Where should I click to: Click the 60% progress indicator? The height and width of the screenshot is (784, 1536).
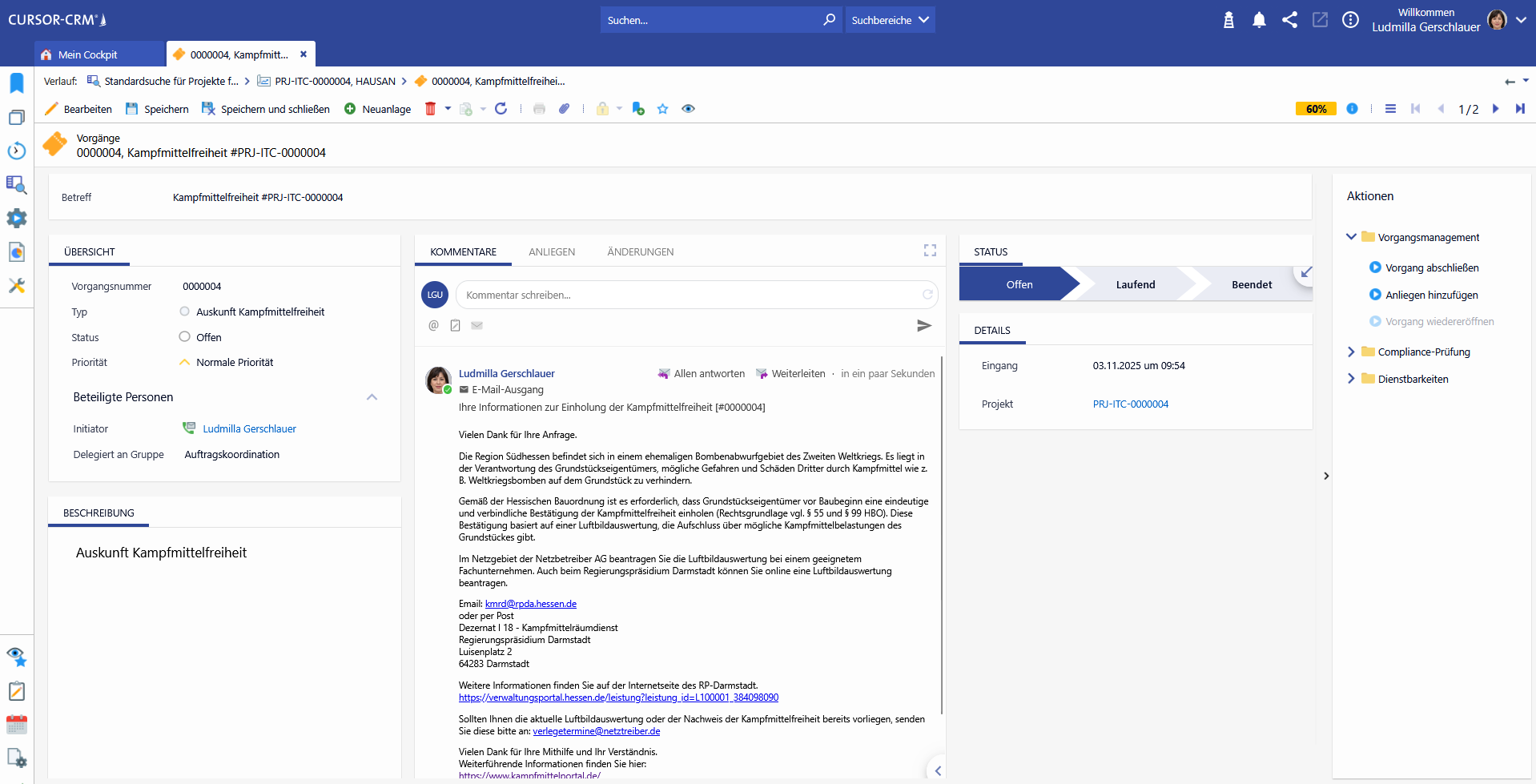click(1316, 109)
